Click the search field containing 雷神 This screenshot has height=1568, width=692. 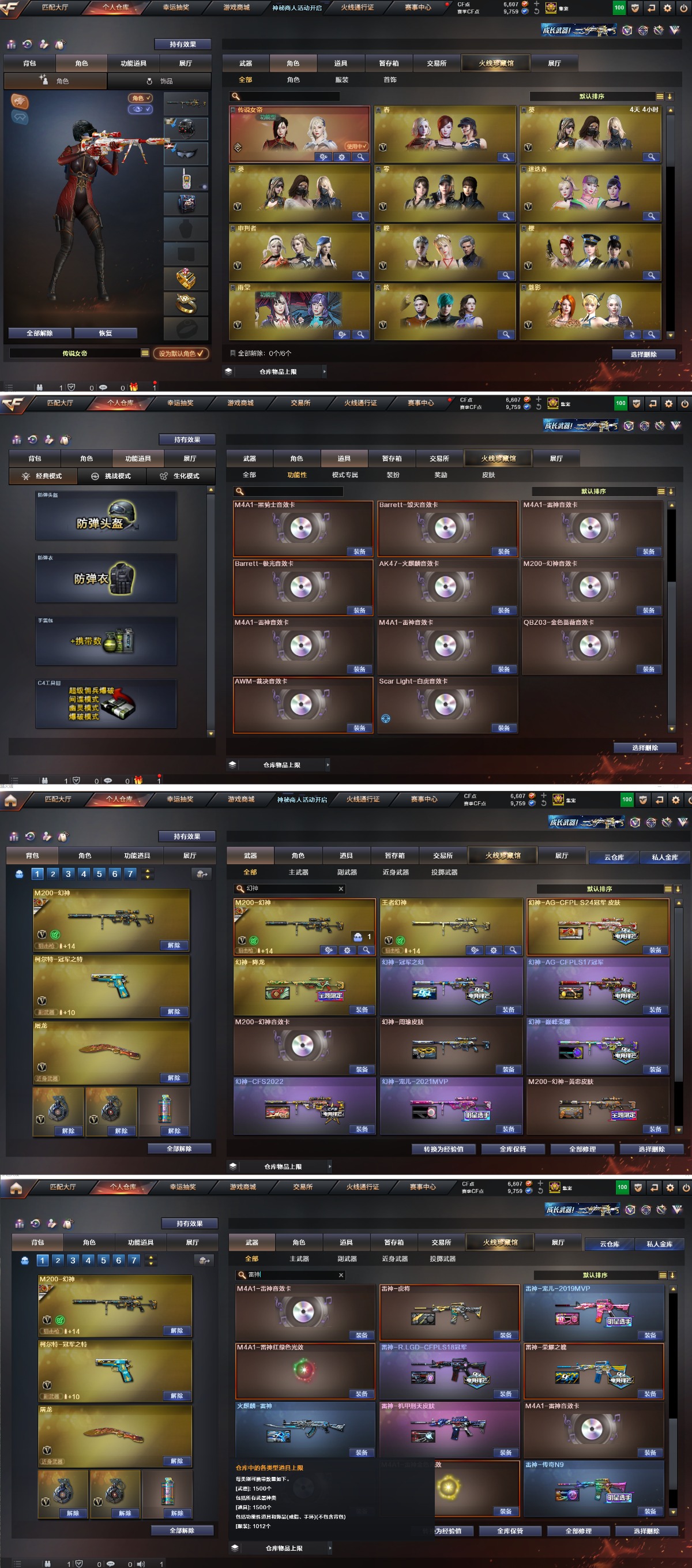click(x=290, y=1274)
